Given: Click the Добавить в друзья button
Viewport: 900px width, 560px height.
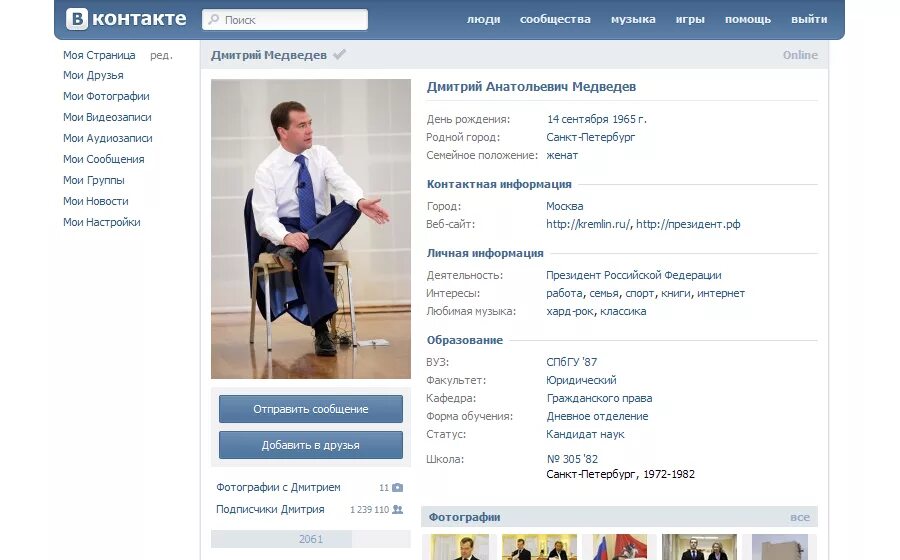Looking at the screenshot, I should 311,445.
